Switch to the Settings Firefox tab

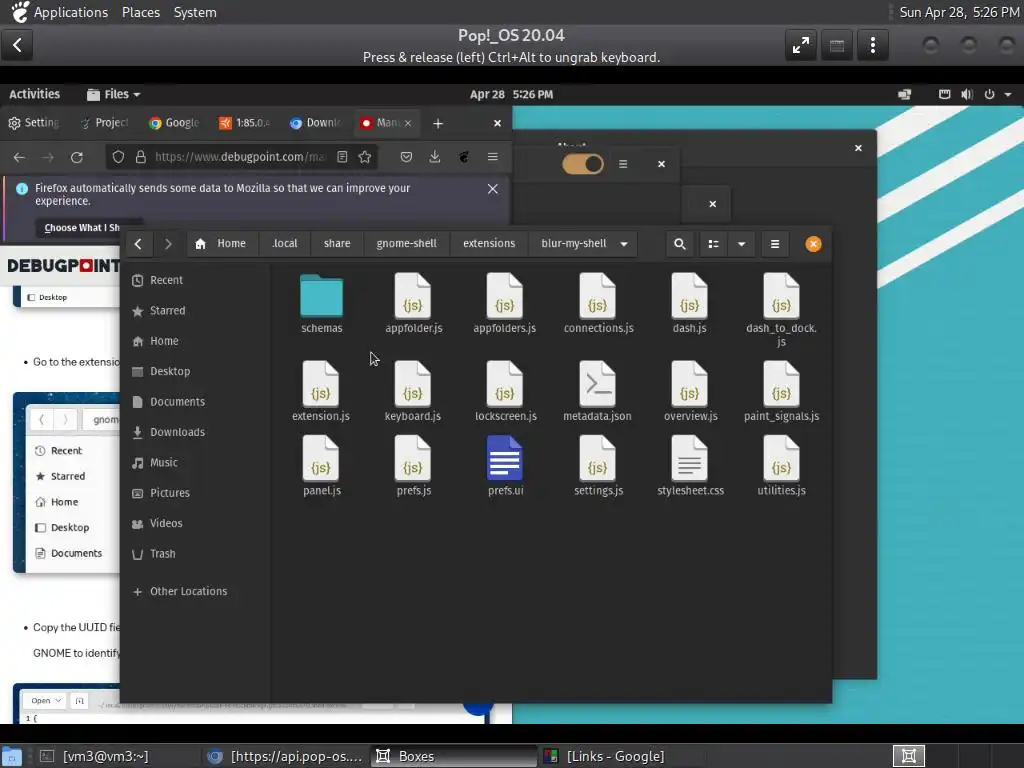[x=34, y=123]
